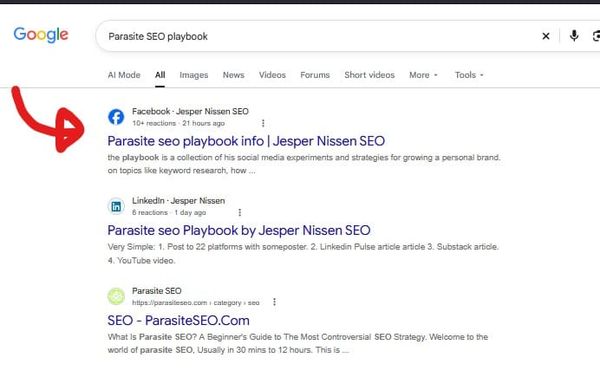The image size is (600, 376).
Task: Click the parasiteseo.com category seo URL breadcrumb
Action: click(x=196, y=303)
